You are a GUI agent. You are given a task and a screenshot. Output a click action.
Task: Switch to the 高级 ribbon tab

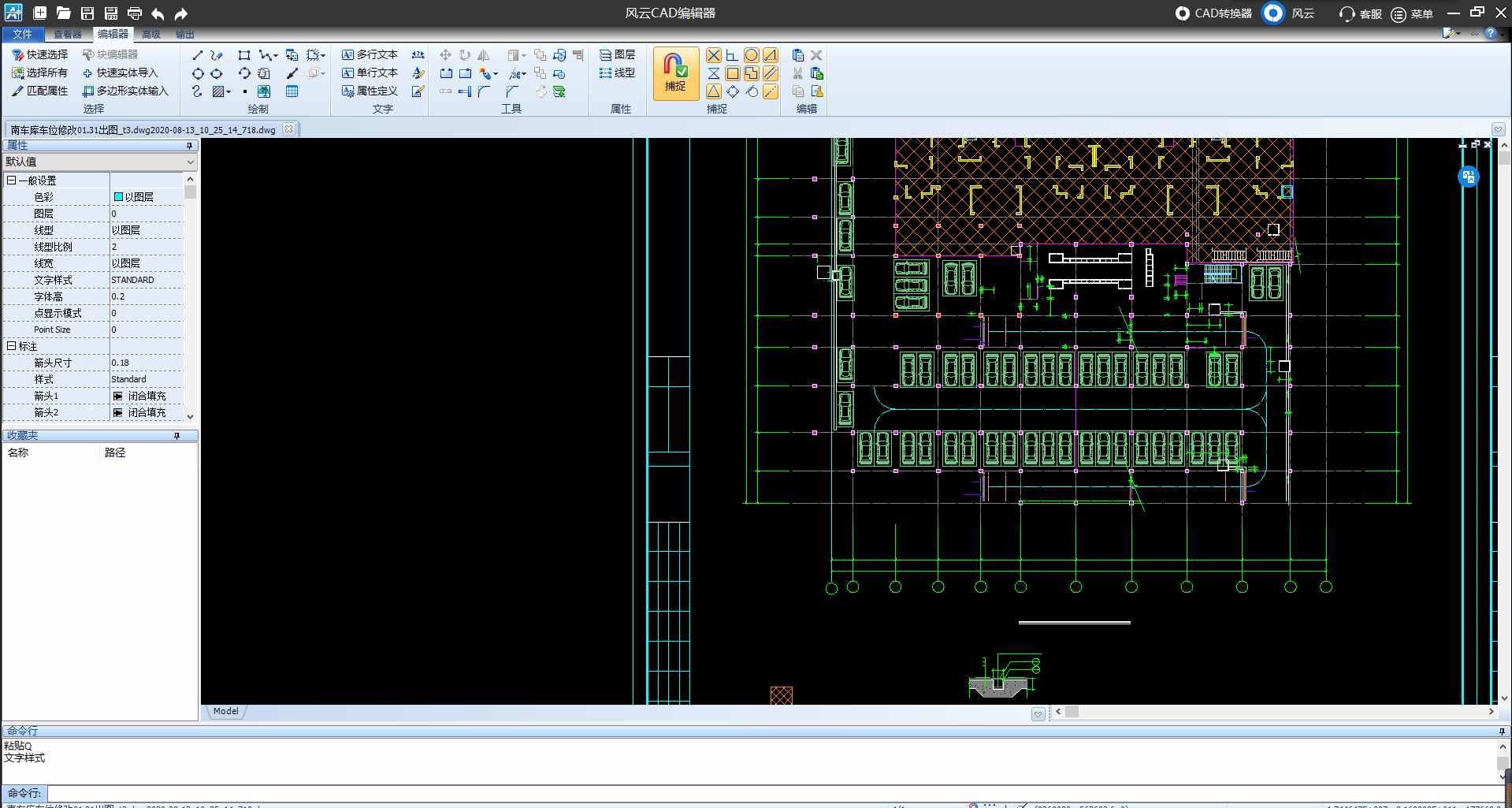click(151, 34)
